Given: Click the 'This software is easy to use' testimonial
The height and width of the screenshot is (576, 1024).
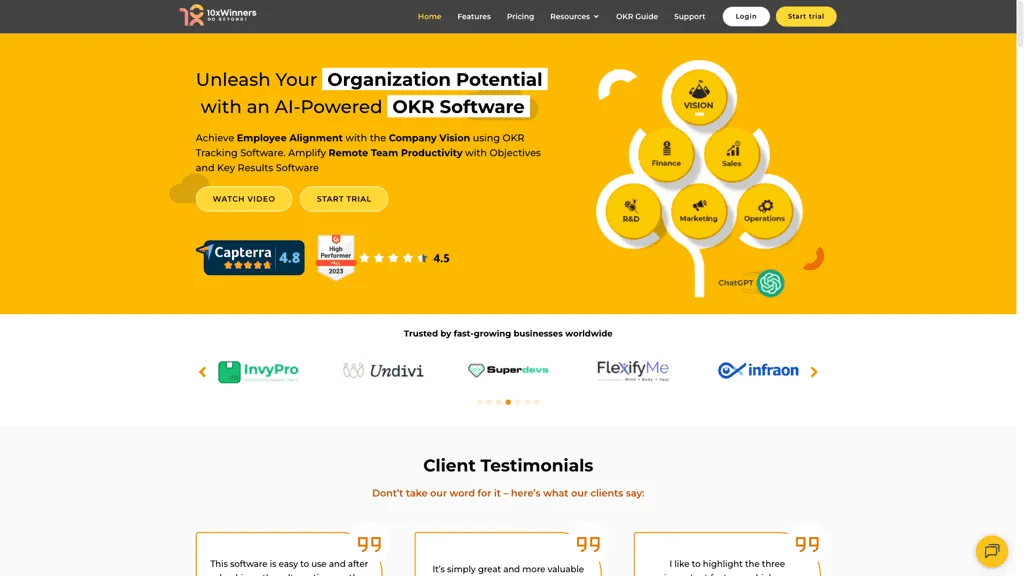Looking at the screenshot, I should (289, 554).
